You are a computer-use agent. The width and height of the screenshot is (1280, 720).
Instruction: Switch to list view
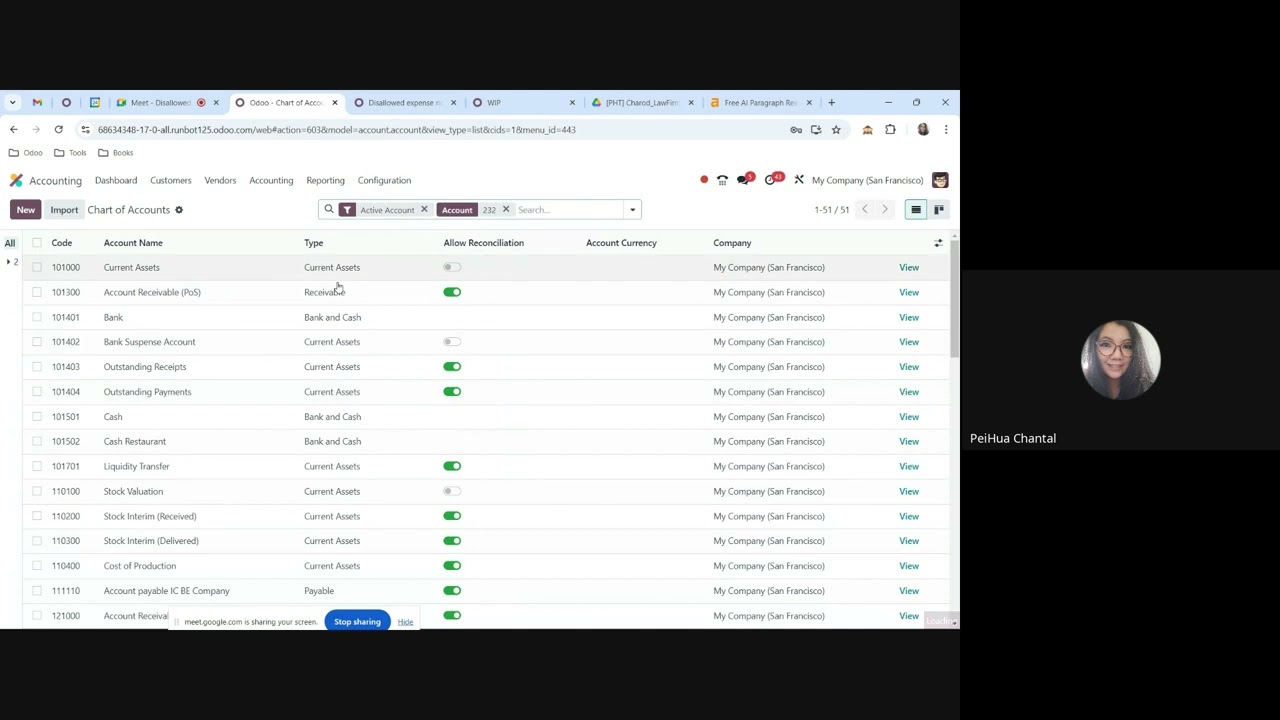[x=916, y=210]
